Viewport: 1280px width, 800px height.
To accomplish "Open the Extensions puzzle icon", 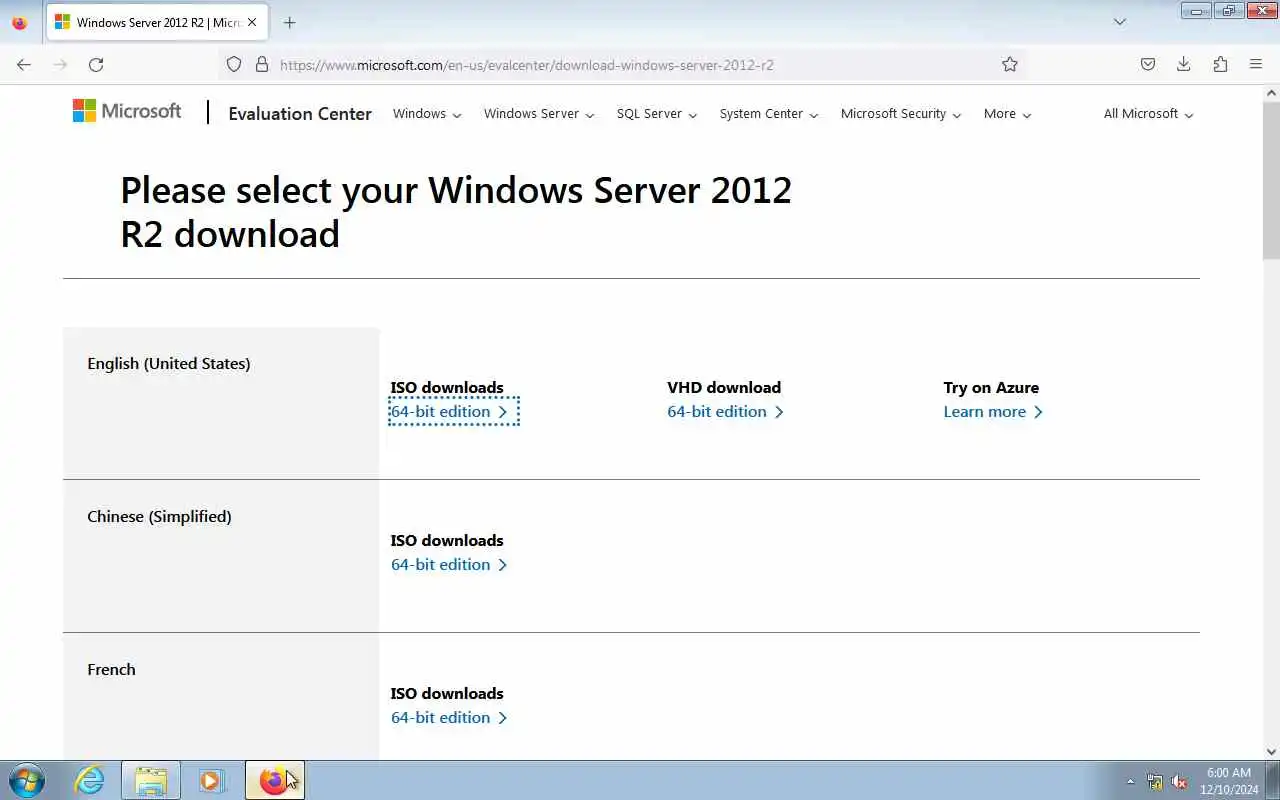I will 1220,64.
